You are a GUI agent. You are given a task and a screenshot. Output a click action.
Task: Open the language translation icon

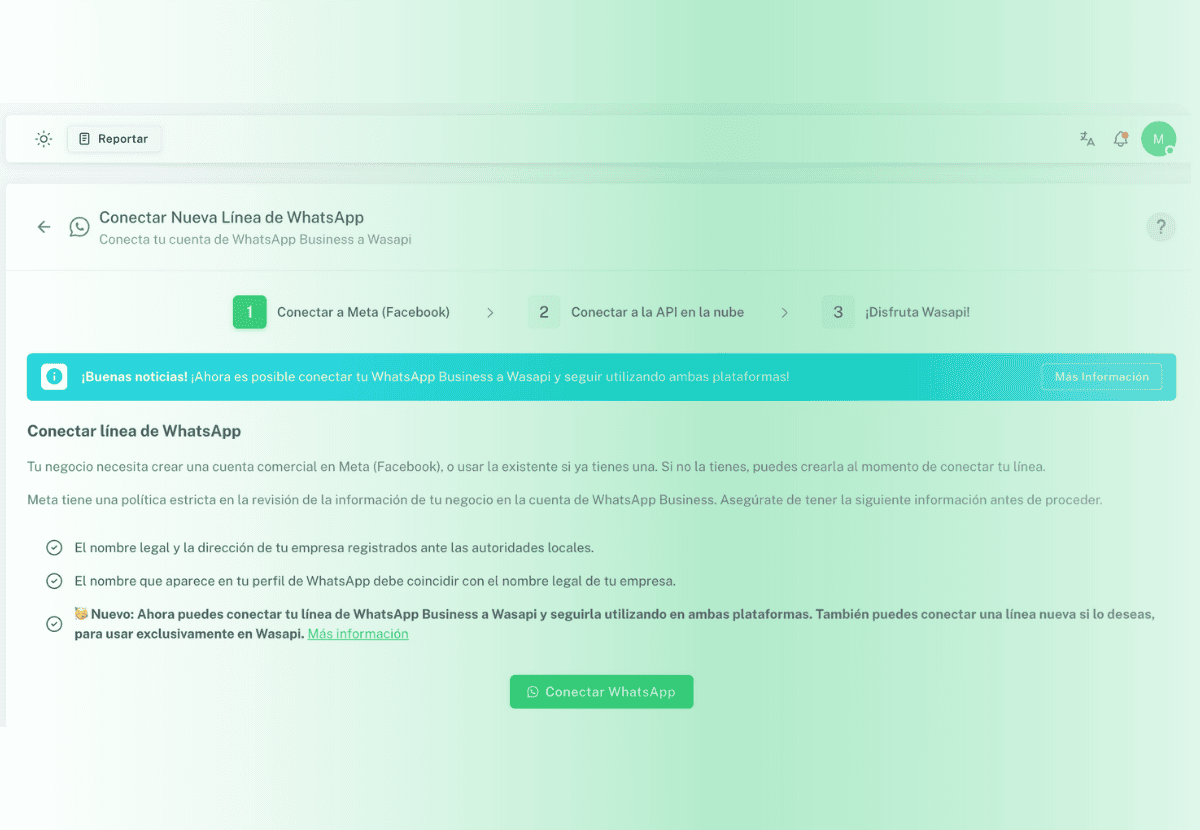(1087, 139)
